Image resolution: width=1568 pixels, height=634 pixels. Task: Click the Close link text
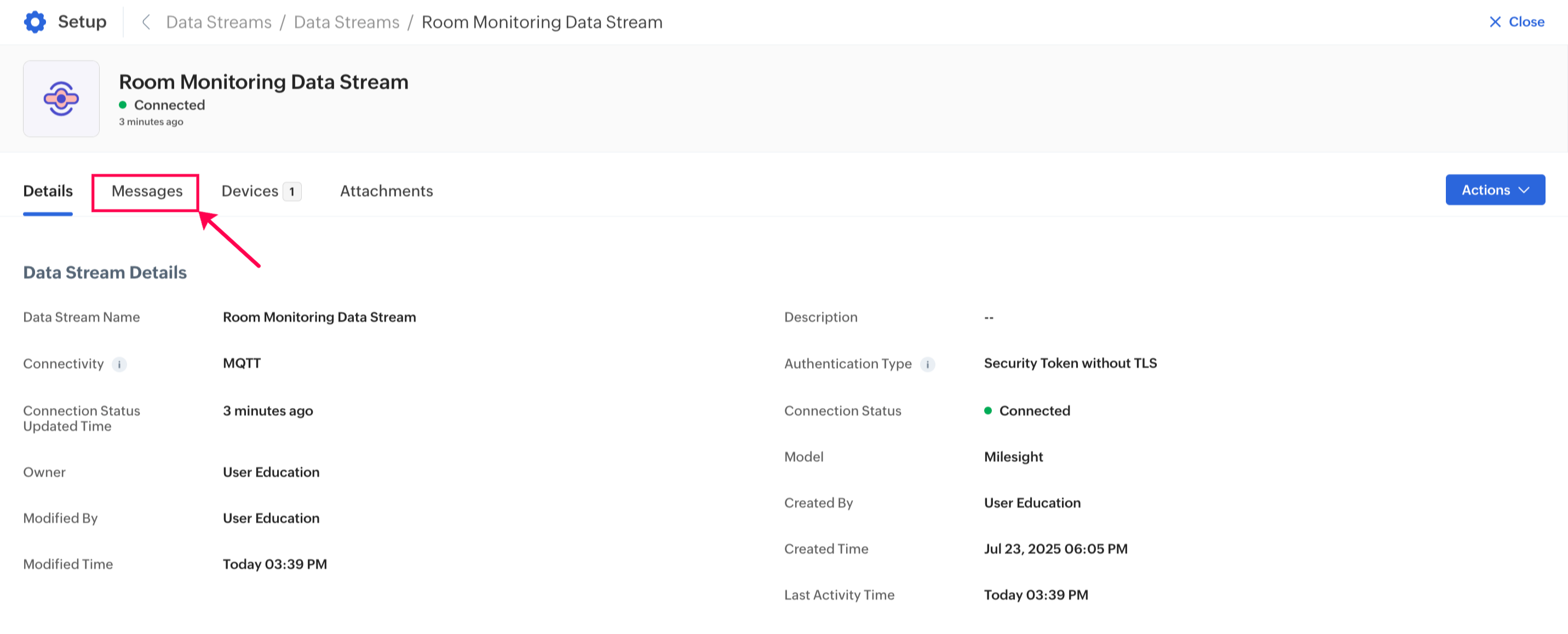click(x=1526, y=22)
